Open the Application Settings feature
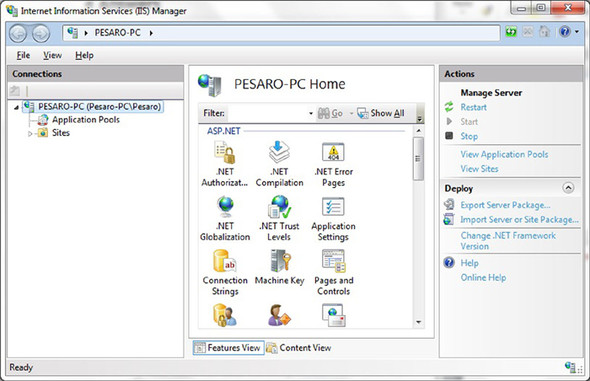Screen dimensions: 590x381 pyautogui.click(x=333, y=218)
